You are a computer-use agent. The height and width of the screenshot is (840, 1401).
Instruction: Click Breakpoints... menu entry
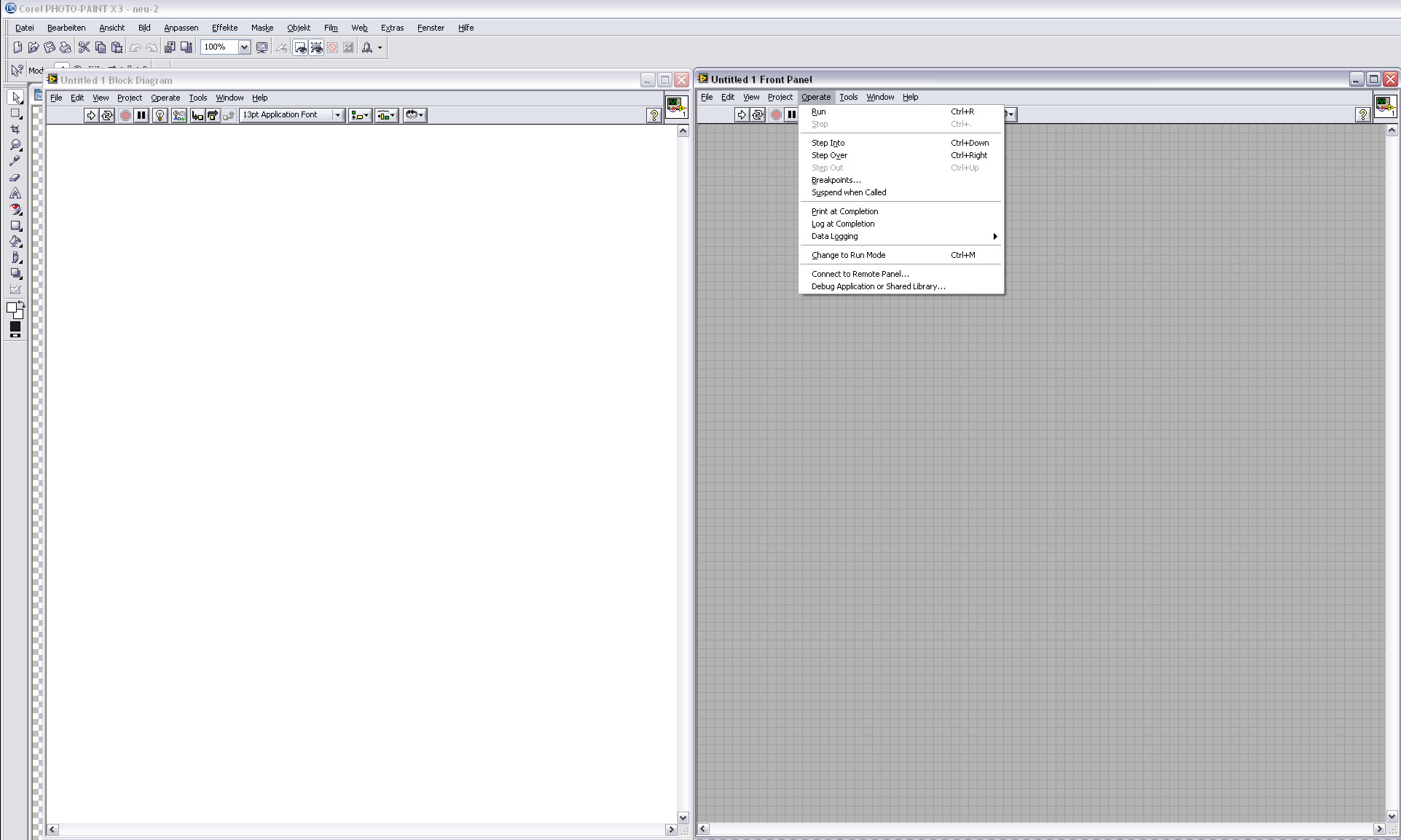pyautogui.click(x=836, y=180)
